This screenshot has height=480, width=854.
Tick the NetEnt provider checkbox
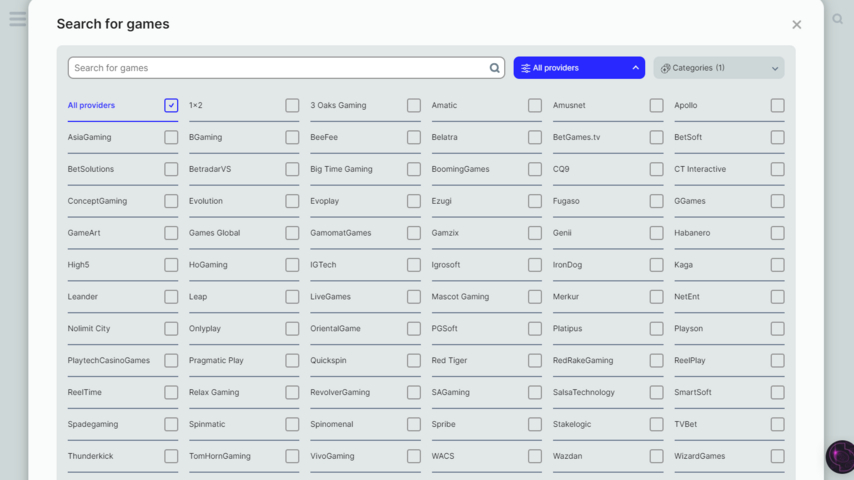click(x=777, y=296)
